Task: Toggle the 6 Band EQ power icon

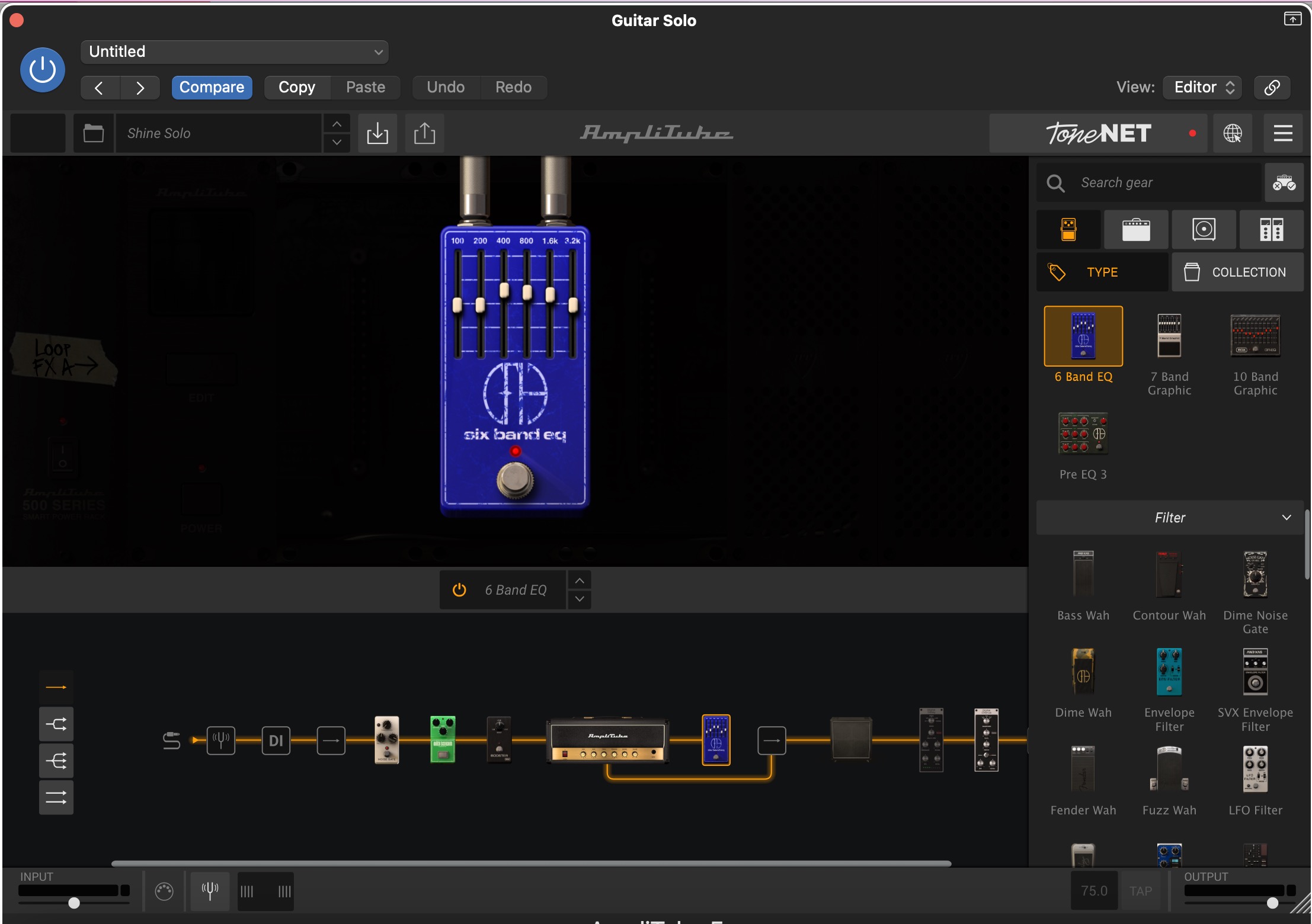Action: [459, 590]
